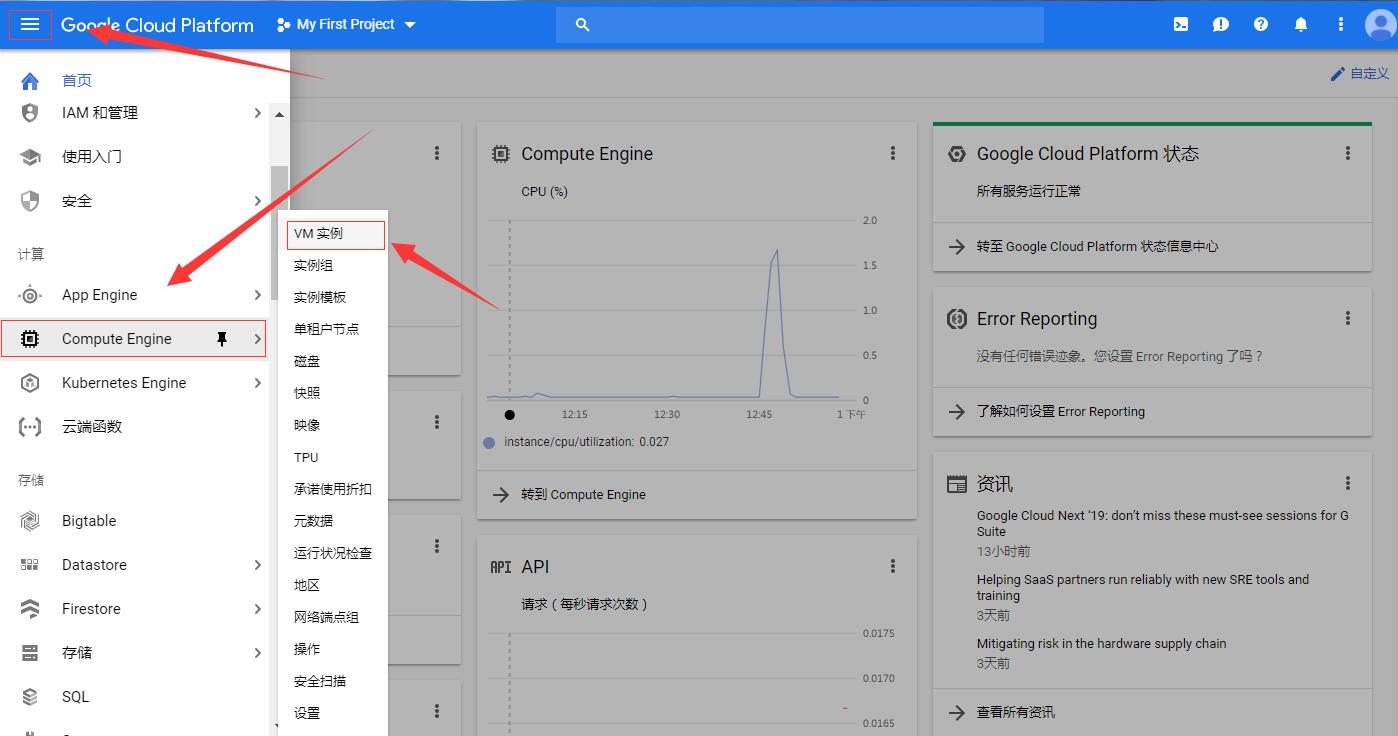Unpin Compute Engine using the pin icon
Image resolution: width=1398 pixels, height=736 pixels.
click(x=222, y=339)
